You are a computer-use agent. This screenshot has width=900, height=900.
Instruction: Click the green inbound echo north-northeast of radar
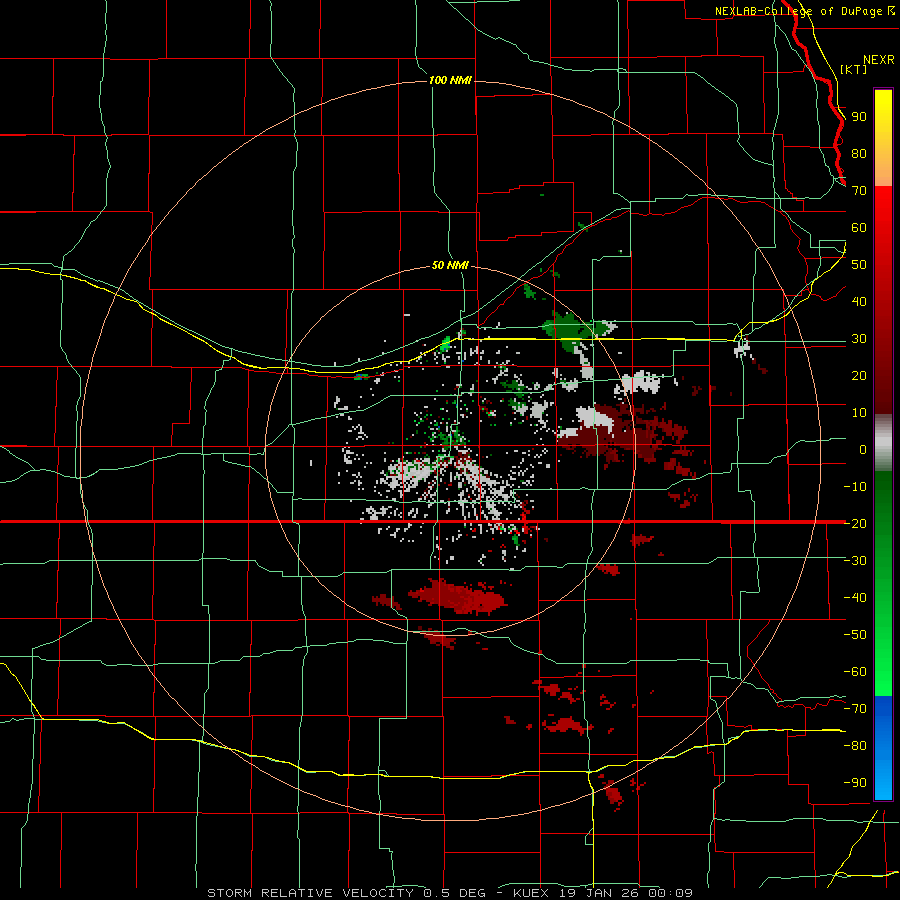[x=570, y=330]
